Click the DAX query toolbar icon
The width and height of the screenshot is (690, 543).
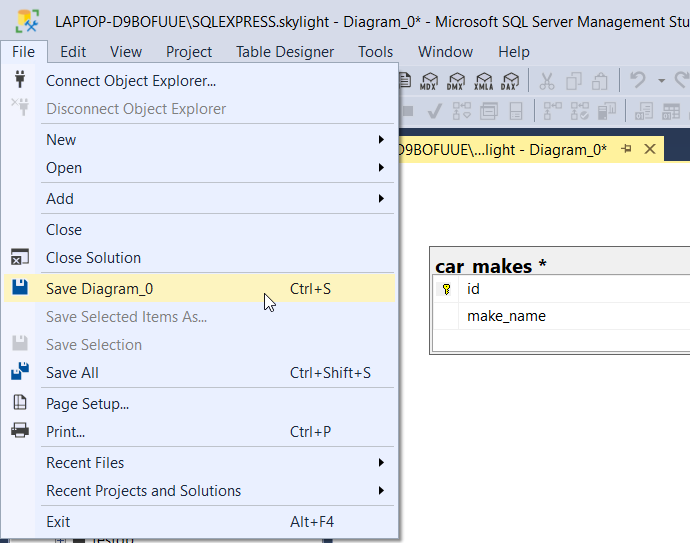click(510, 82)
